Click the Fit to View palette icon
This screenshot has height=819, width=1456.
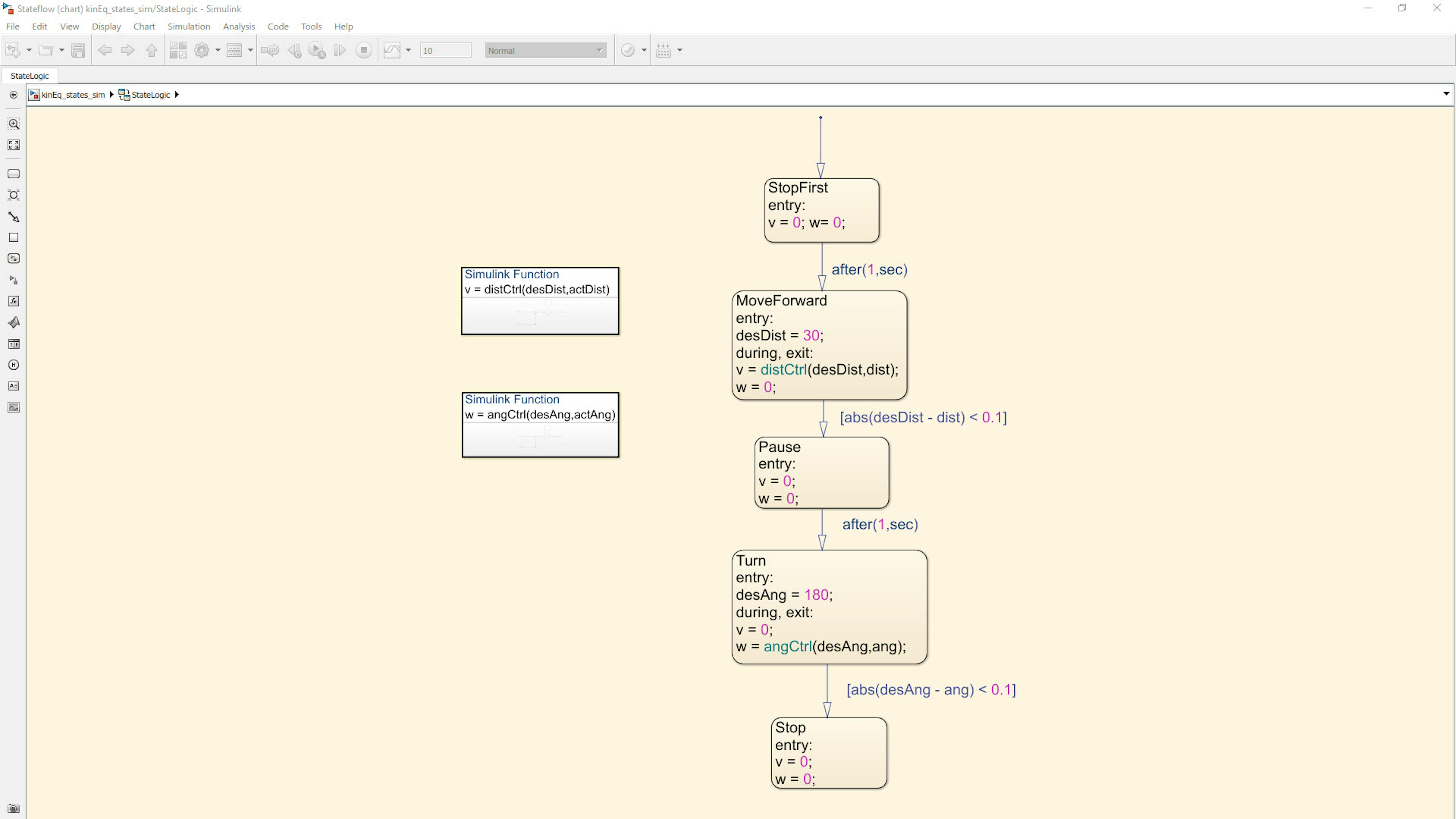tap(14, 145)
